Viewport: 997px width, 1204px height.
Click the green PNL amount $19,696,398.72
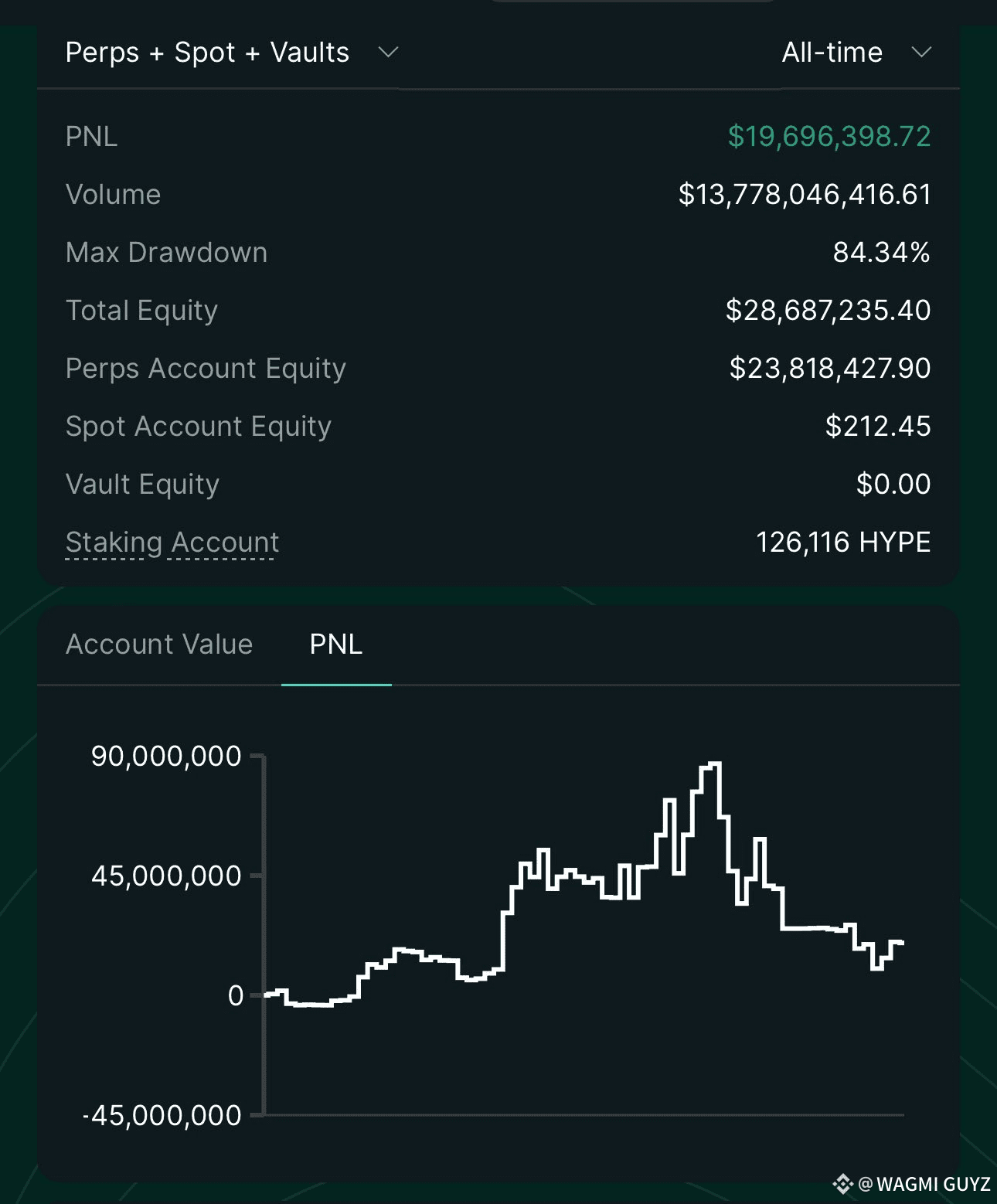829,137
